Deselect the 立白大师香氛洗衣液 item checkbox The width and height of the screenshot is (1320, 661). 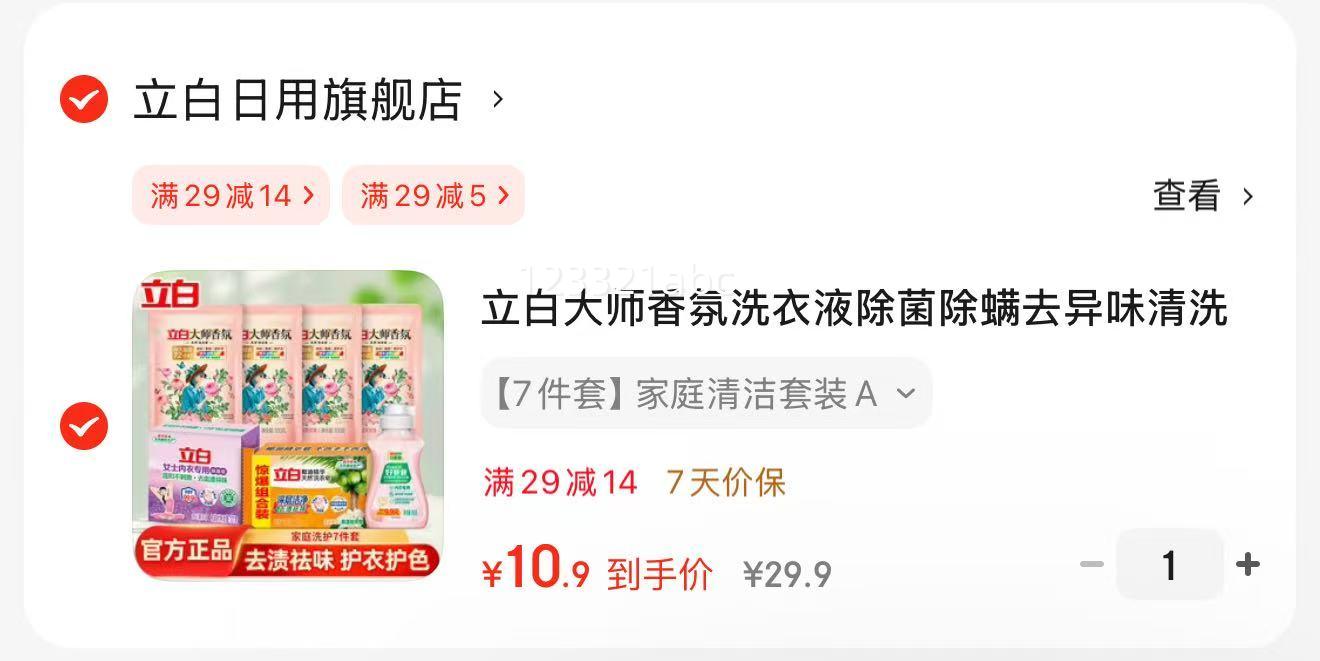coord(84,426)
